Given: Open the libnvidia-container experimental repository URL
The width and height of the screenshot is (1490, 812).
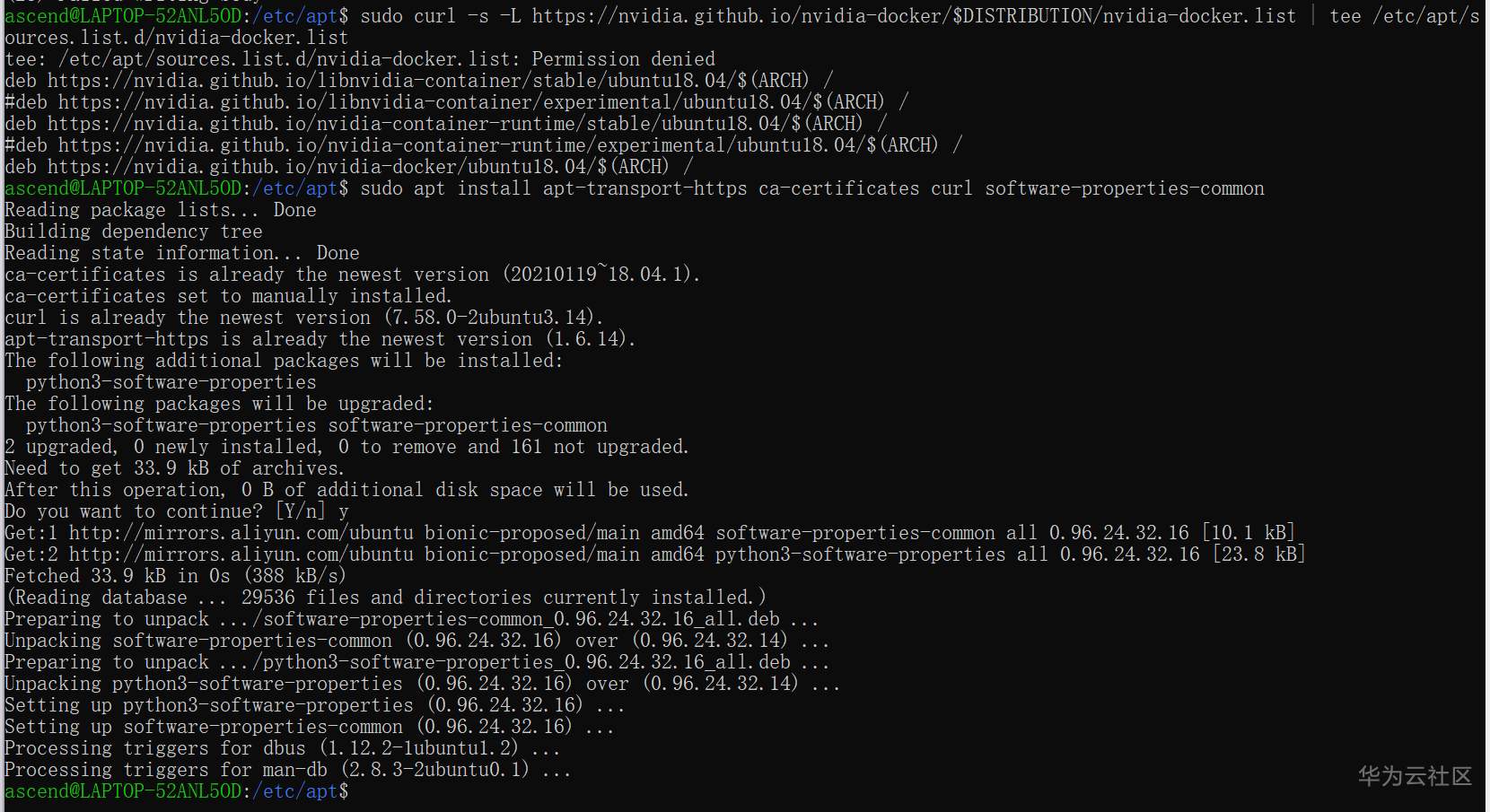Looking at the screenshot, I should 471,102.
